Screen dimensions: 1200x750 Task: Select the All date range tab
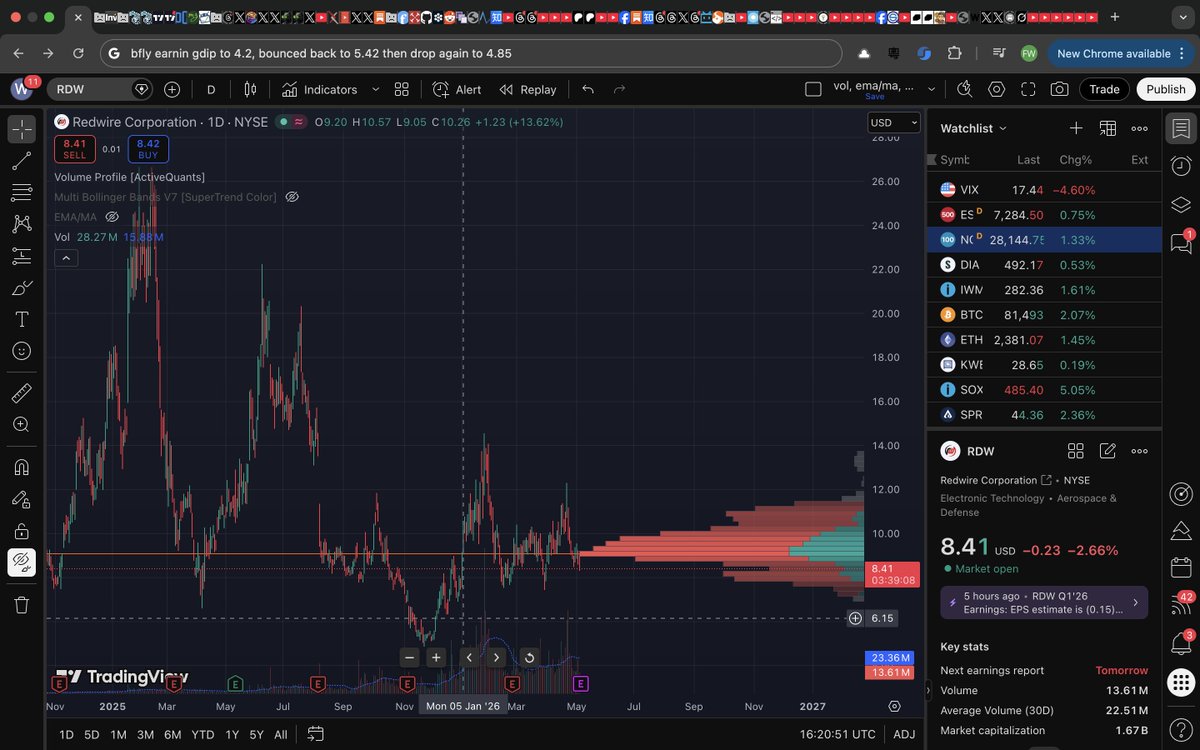pyautogui.click(x=281, y=734)
